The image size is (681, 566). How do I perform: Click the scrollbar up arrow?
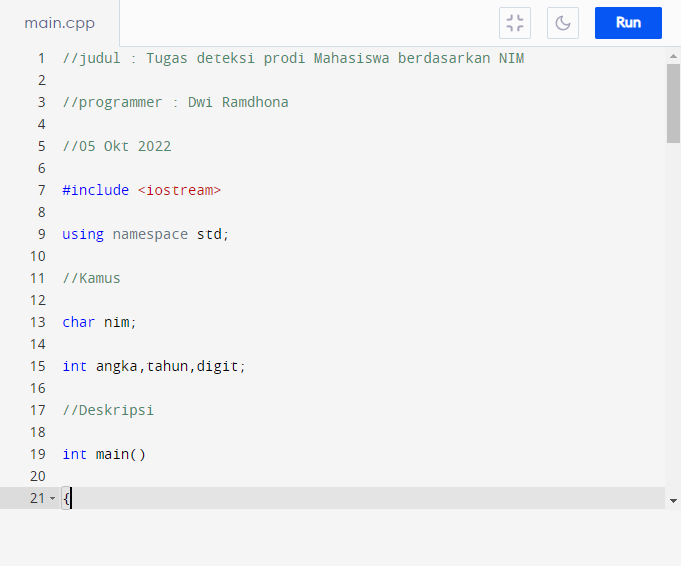click(673, 56)
